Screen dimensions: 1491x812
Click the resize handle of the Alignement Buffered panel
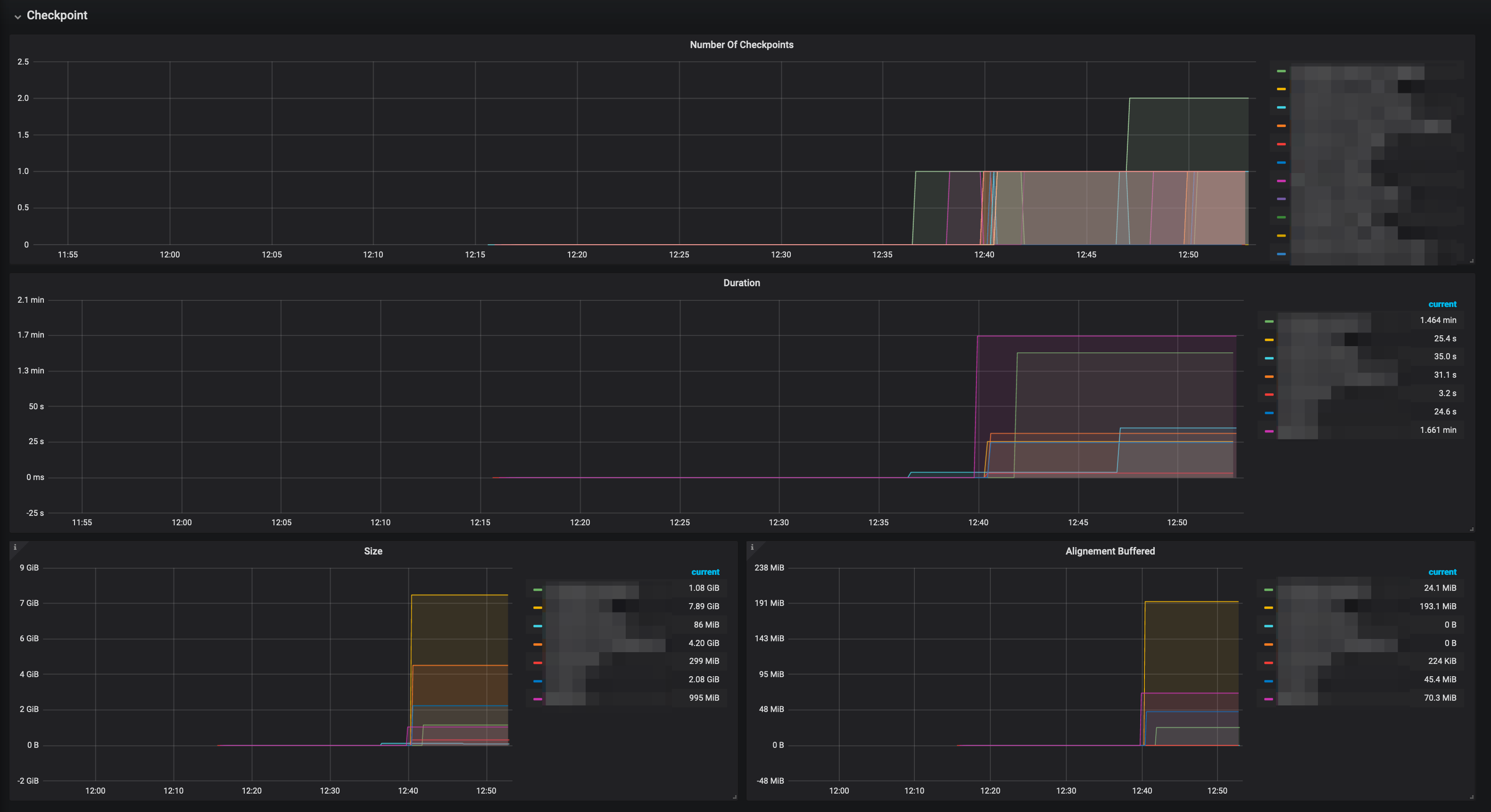coord(1471,797)
